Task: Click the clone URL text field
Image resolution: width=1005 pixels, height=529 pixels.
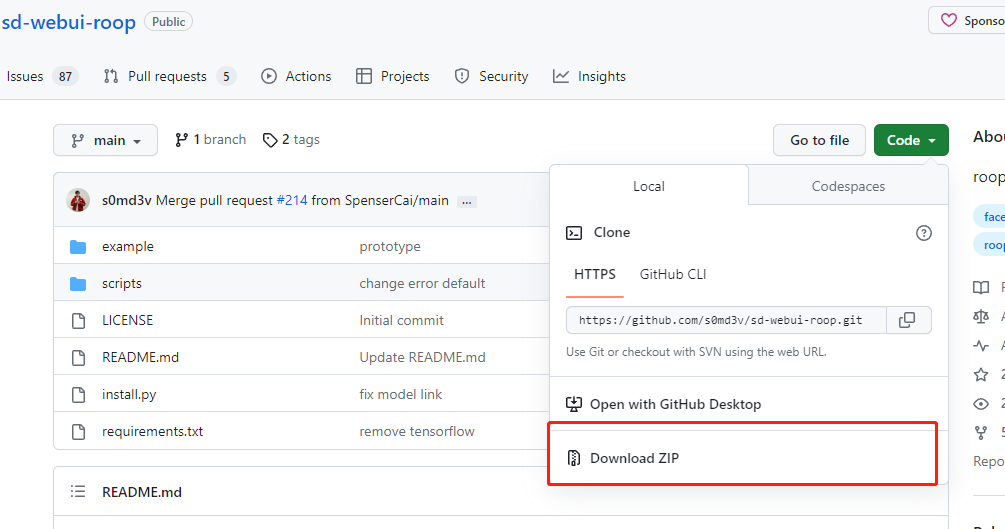Action: pos(726,320)
